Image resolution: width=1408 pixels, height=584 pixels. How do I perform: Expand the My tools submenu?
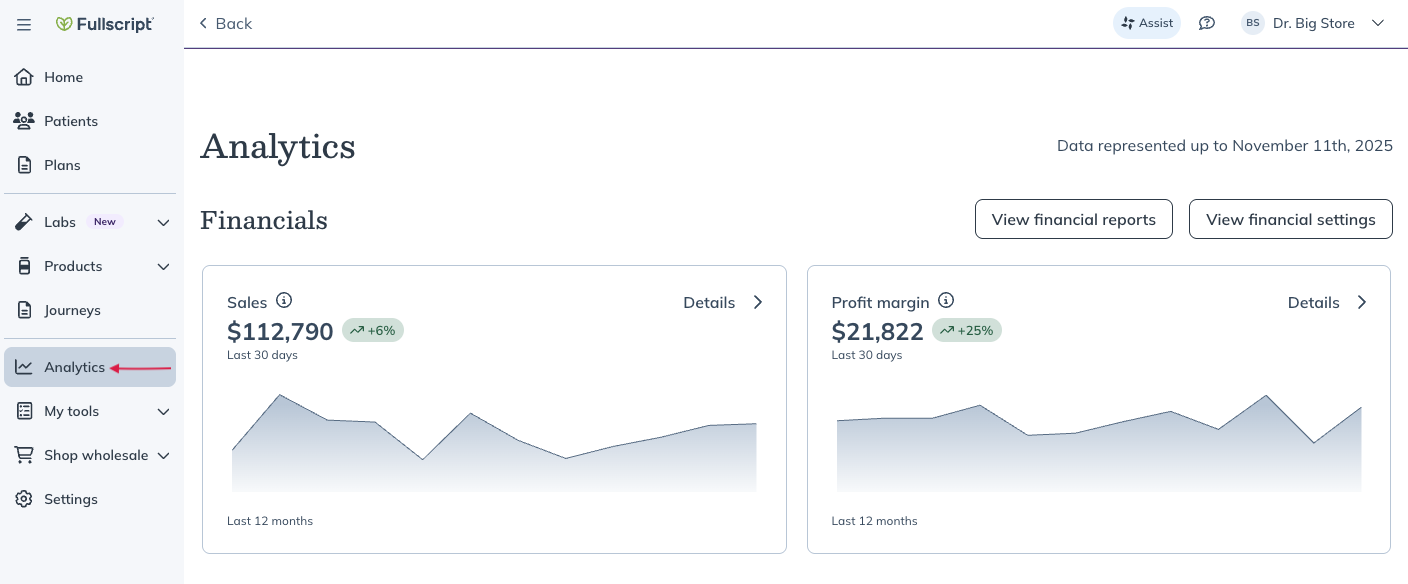164,411
